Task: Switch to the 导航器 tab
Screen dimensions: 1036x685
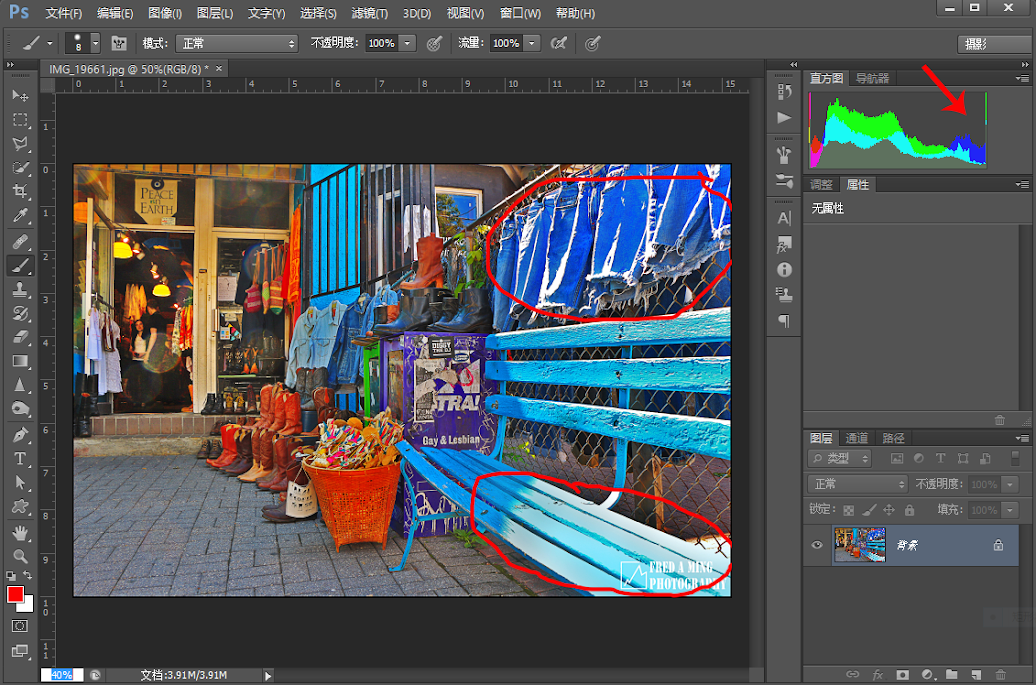Action: coord(872,78)
